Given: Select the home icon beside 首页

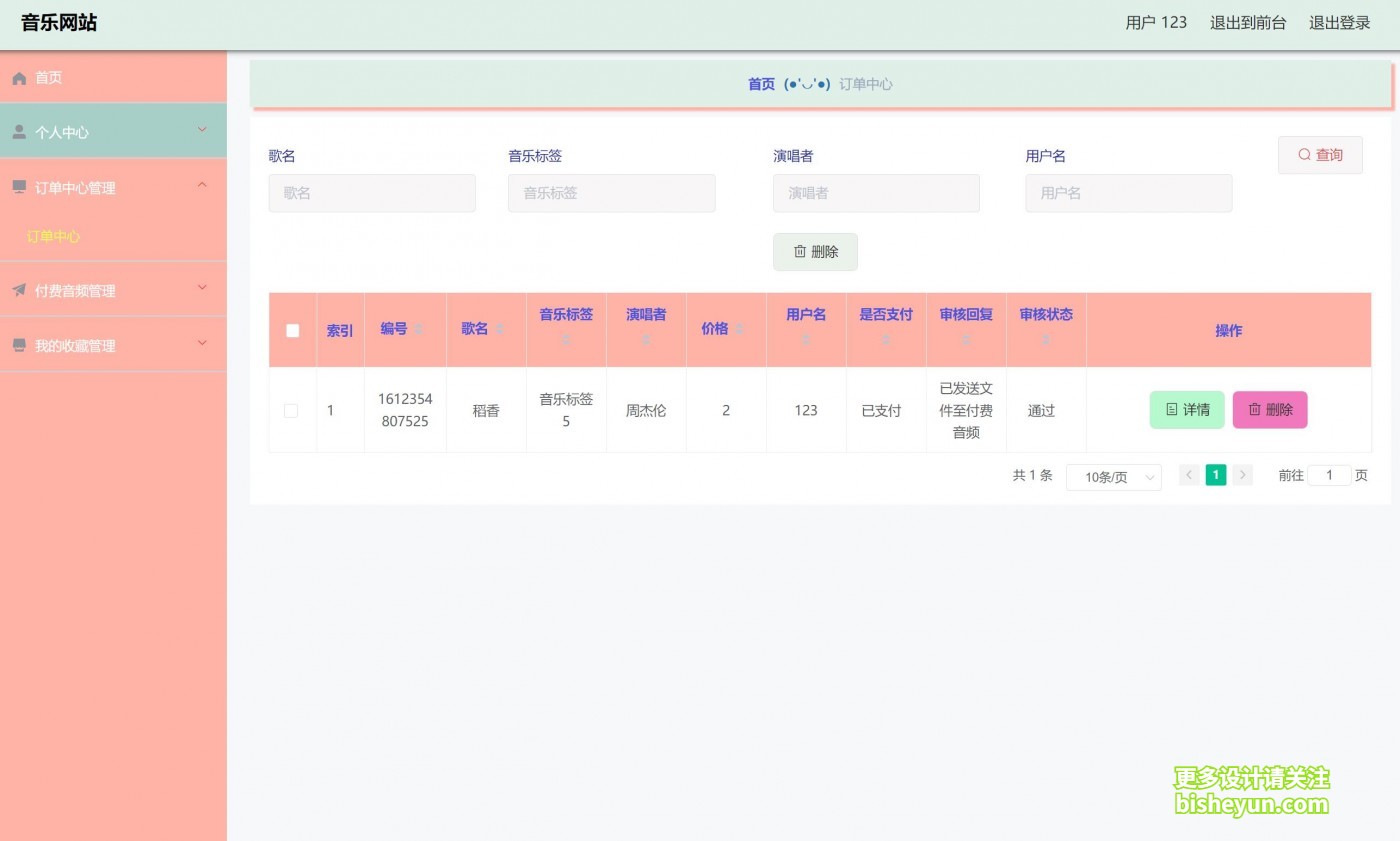Looking at the screenshot, I should pyautogui.click(x=18, y=77).
